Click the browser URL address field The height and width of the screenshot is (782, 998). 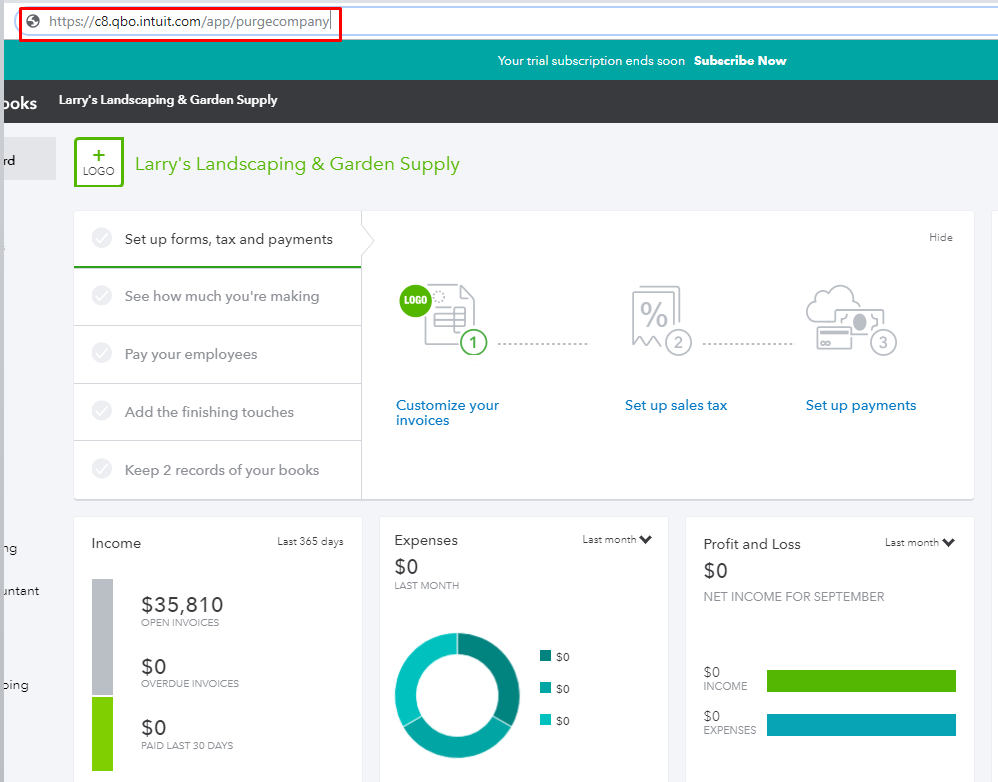509,21
